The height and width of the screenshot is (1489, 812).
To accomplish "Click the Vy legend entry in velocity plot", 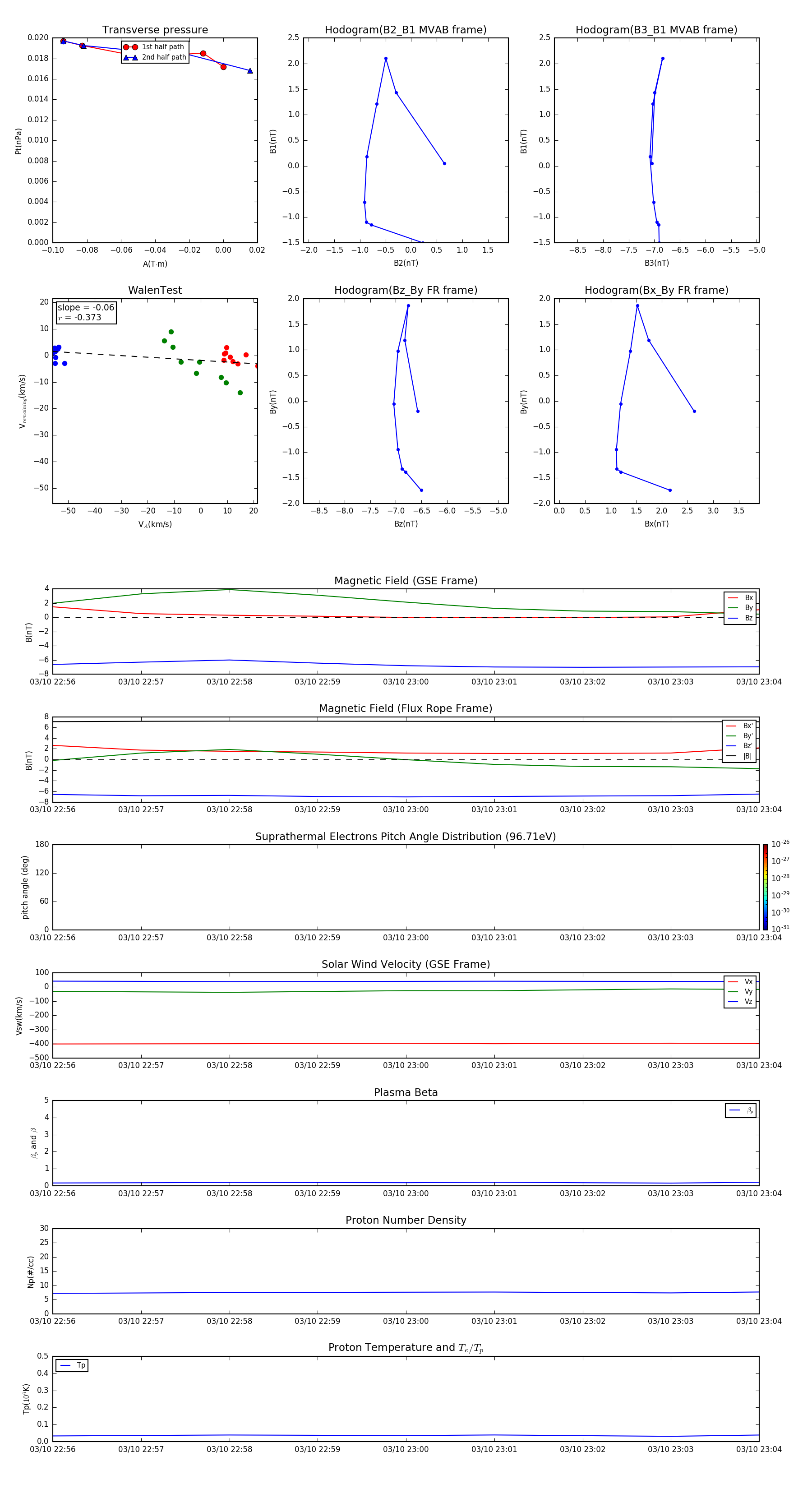I will pyautogui.click(x=740, y=992).
